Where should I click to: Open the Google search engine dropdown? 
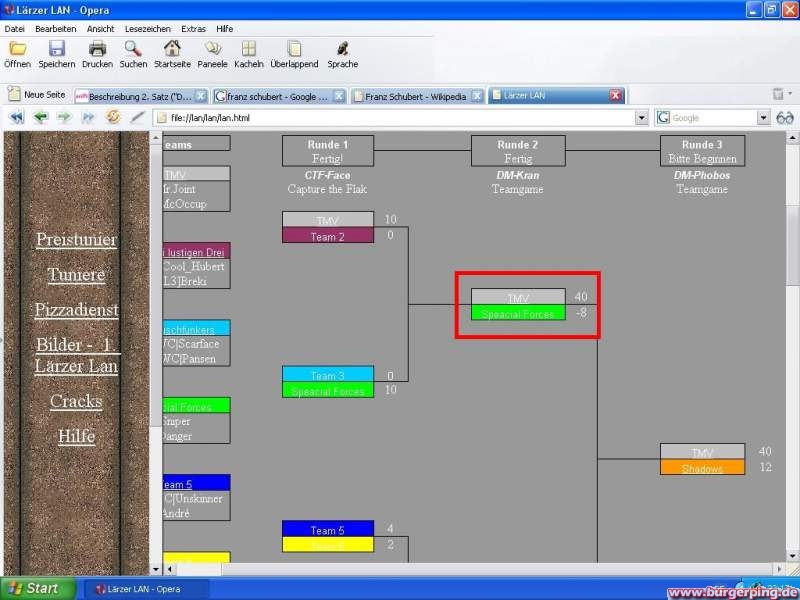coord(763,118)
